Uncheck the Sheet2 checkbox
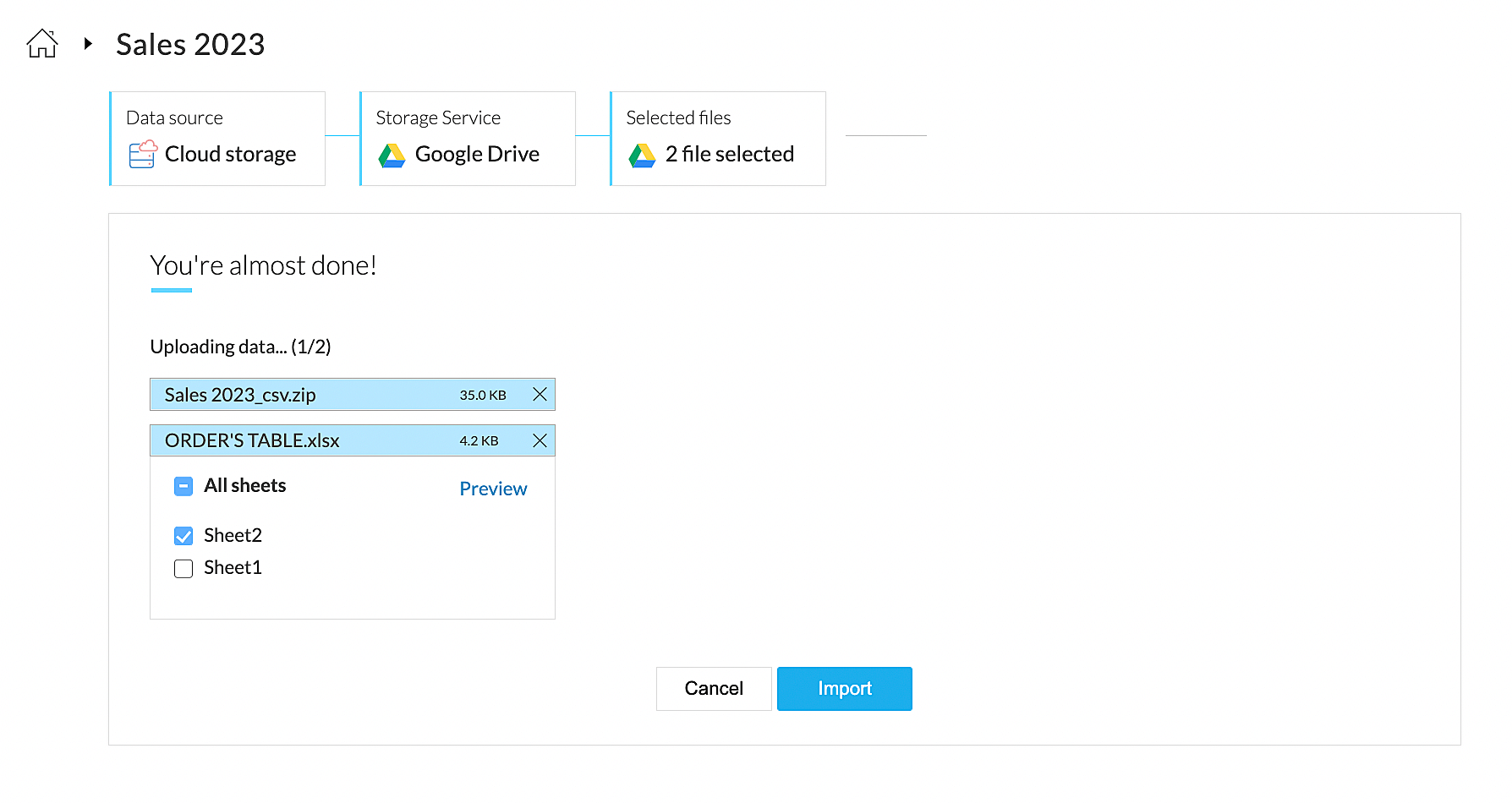This screenshot has width=1512, height=803. (184, 536)
